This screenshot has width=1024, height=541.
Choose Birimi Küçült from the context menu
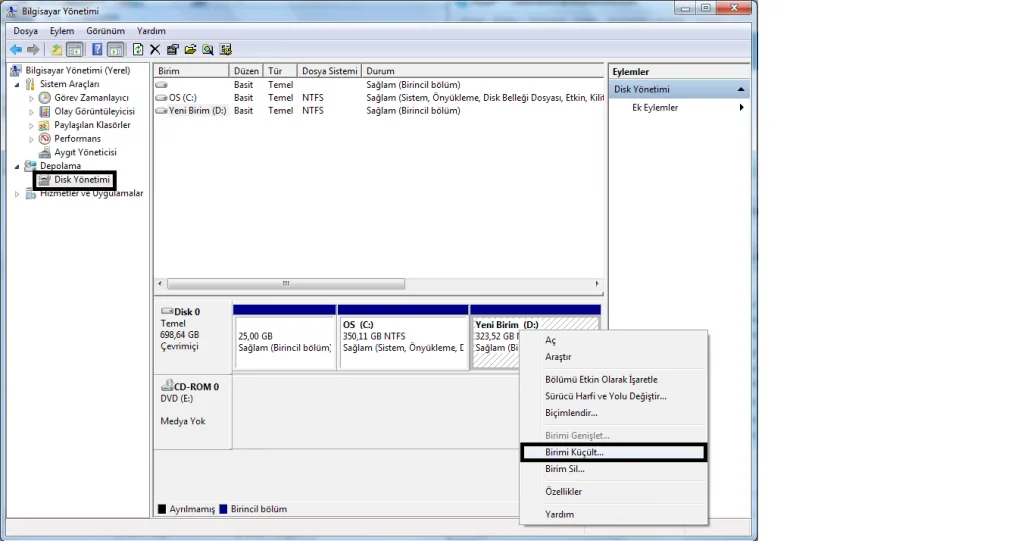tap(574, 453)
